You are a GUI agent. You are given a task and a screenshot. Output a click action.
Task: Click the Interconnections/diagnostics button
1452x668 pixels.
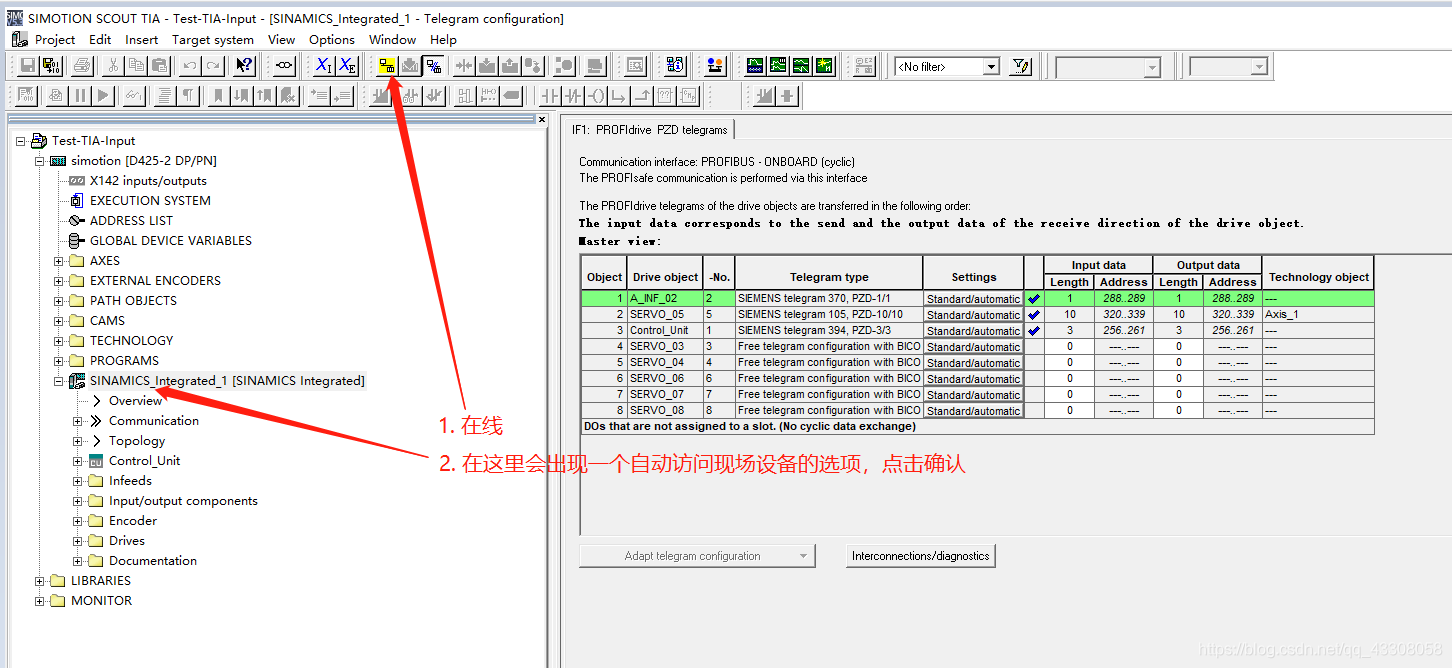click(920, 556)
